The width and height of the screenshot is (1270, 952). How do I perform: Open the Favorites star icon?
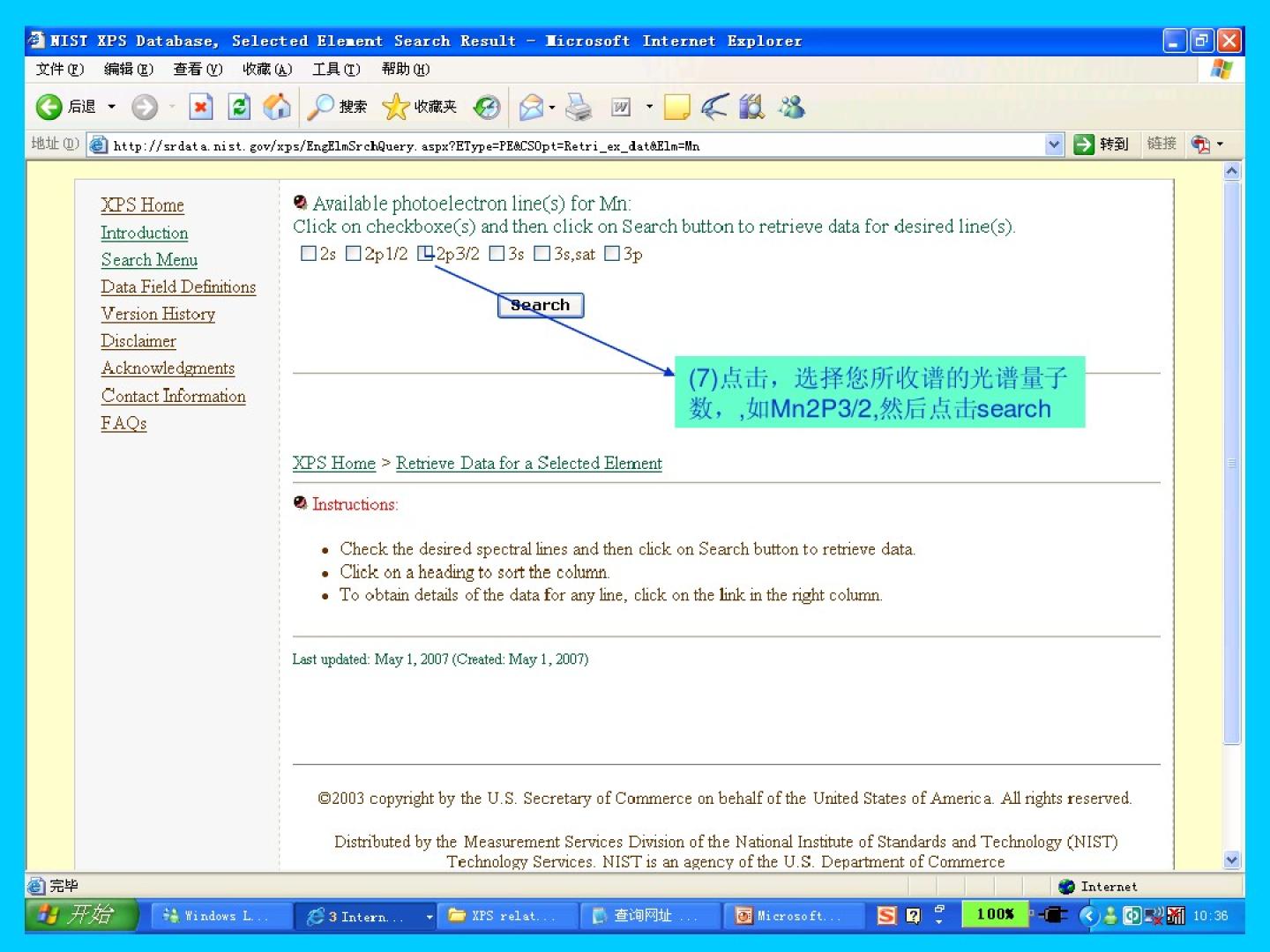click(x=396, y=108)
